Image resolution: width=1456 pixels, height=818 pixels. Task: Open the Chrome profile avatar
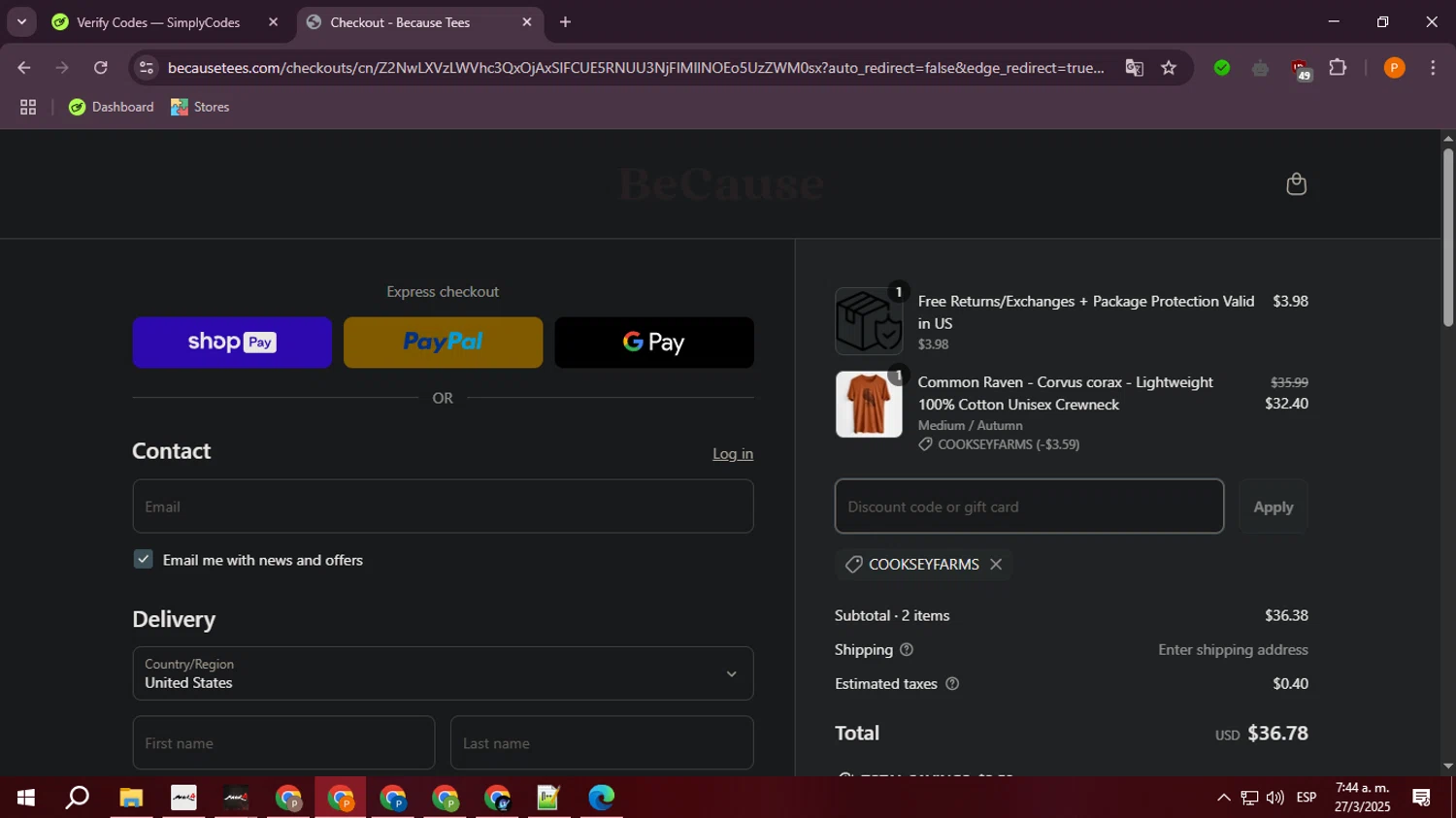(1394, 68)
